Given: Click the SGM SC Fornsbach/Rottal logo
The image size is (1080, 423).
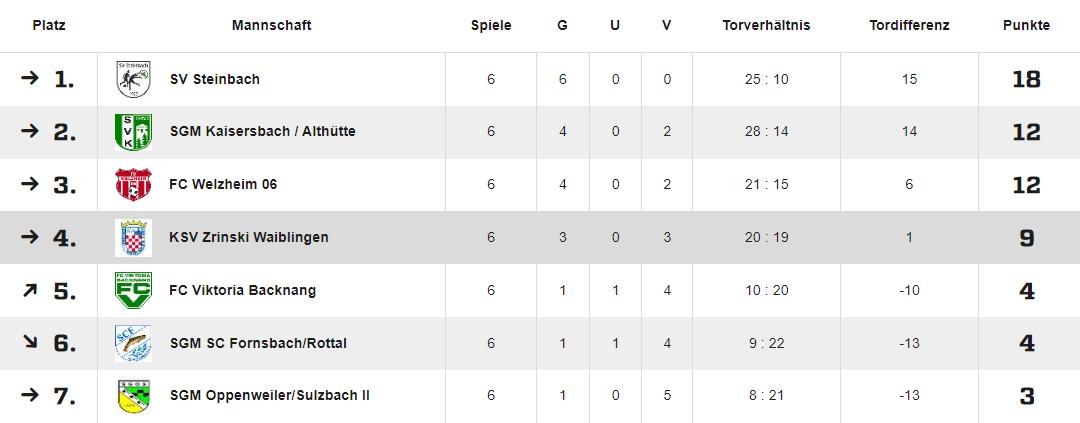Looking at the screenshot, I should click(133, 343).
